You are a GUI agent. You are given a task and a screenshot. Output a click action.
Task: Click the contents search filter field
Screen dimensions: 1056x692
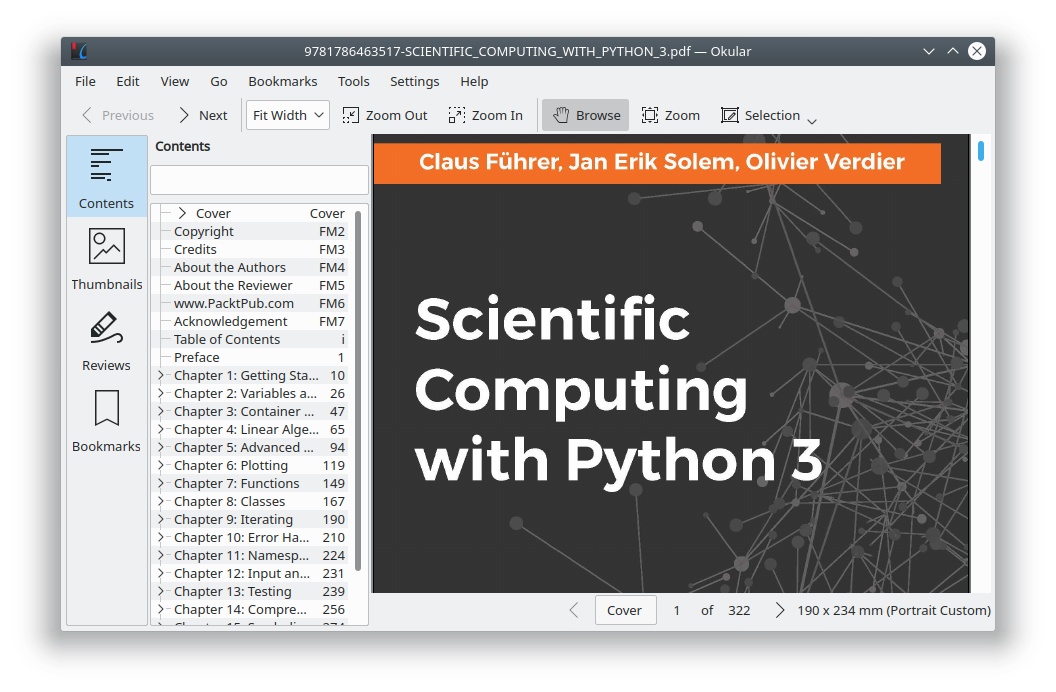coord(259,180)
